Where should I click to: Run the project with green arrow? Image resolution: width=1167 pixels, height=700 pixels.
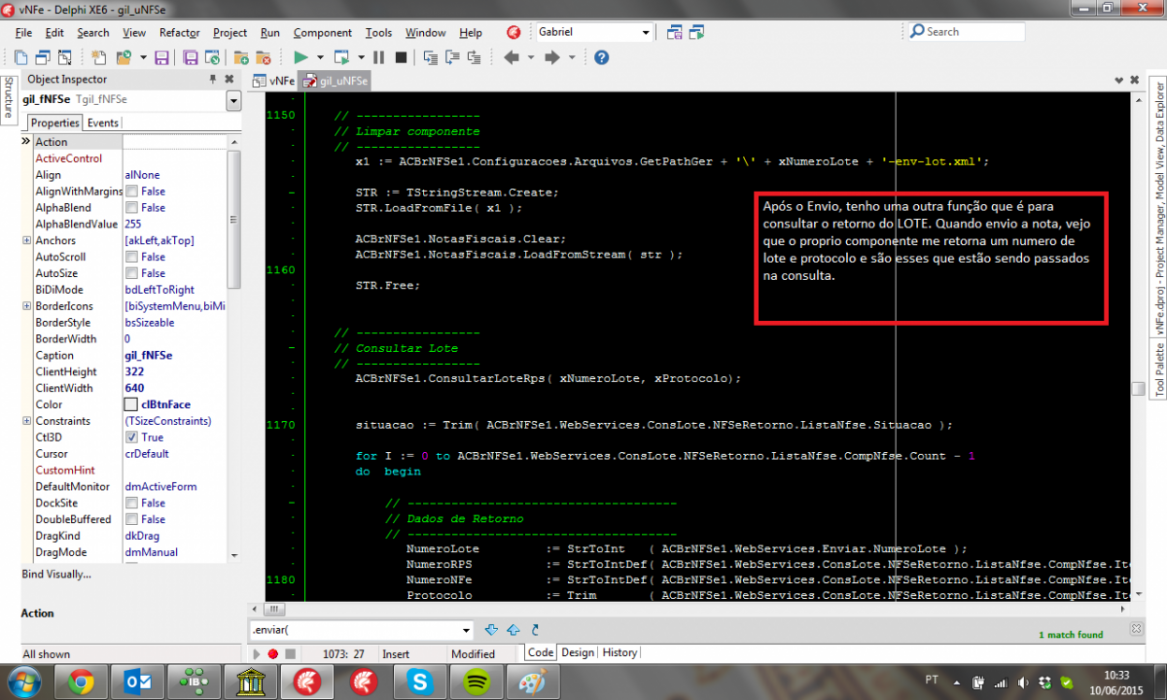tap(301, 57)
